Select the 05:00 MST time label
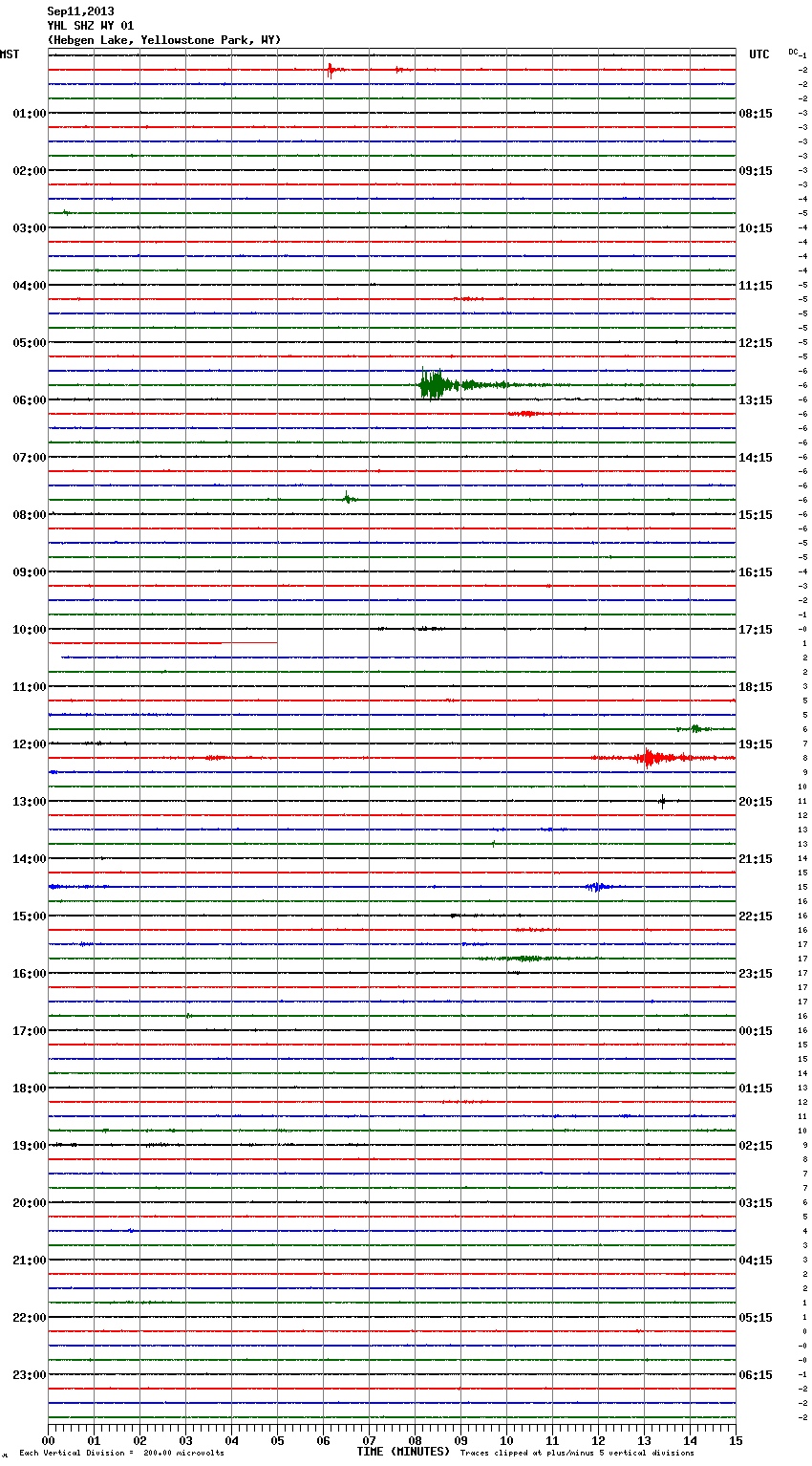812x1466 pixels. click(29, 343)
